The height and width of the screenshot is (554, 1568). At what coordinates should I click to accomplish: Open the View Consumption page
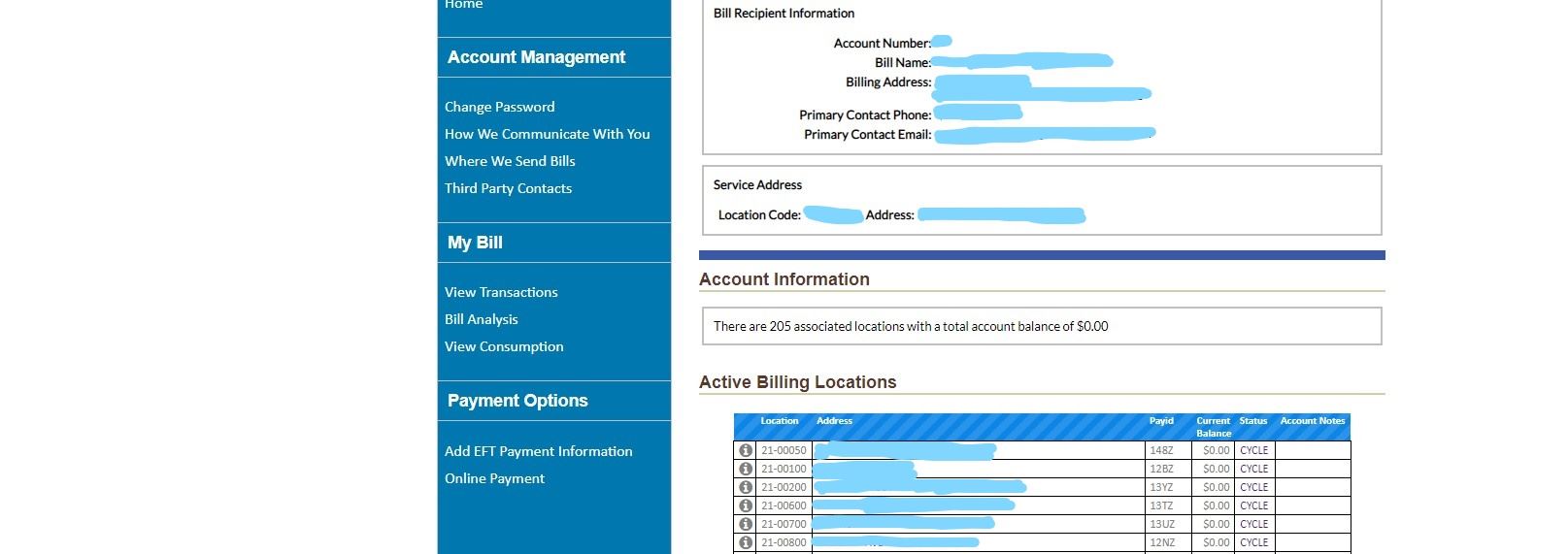point(504,346)
